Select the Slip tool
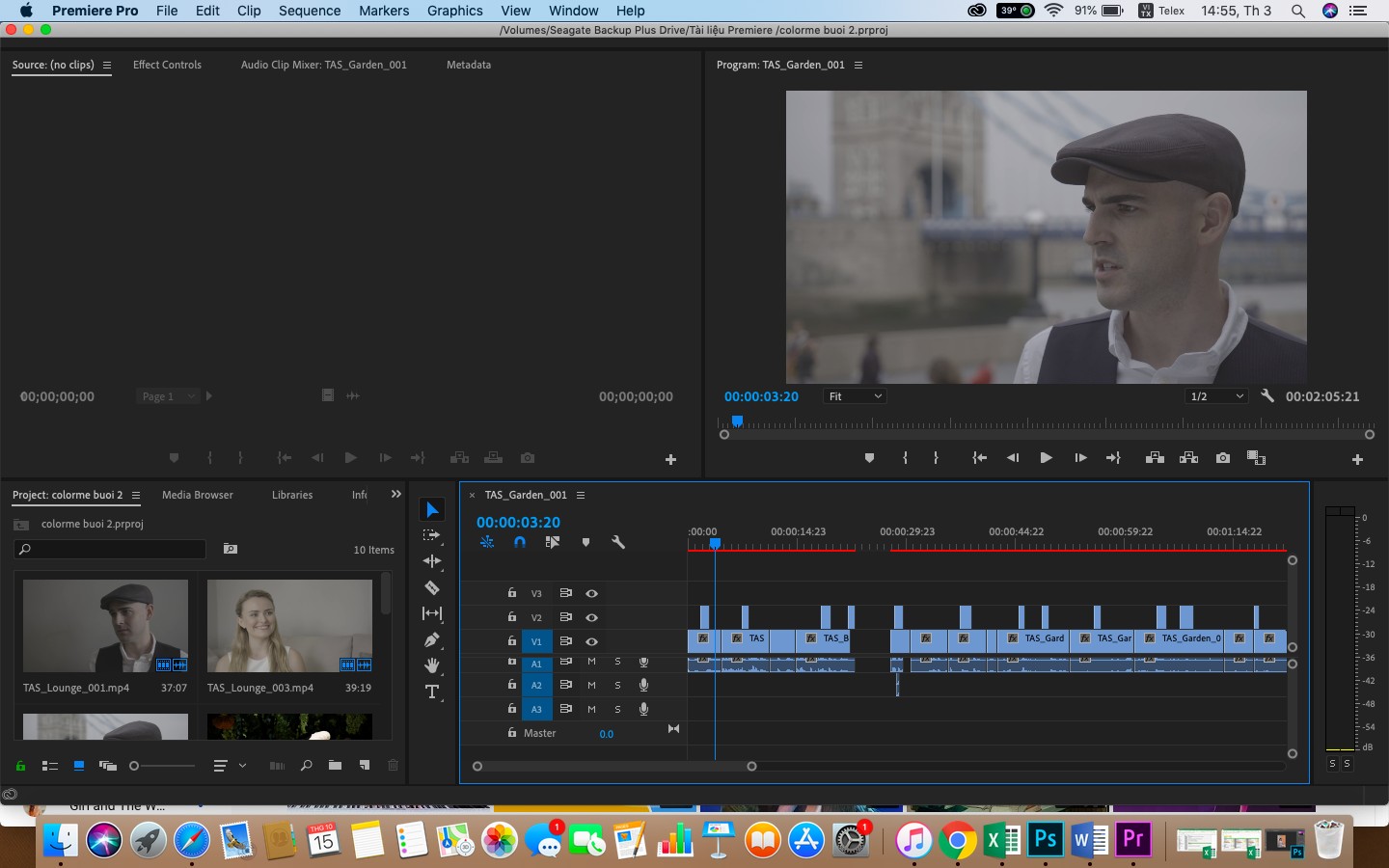This screenshot has height=868, width=1389. click(x=431, y=613)
